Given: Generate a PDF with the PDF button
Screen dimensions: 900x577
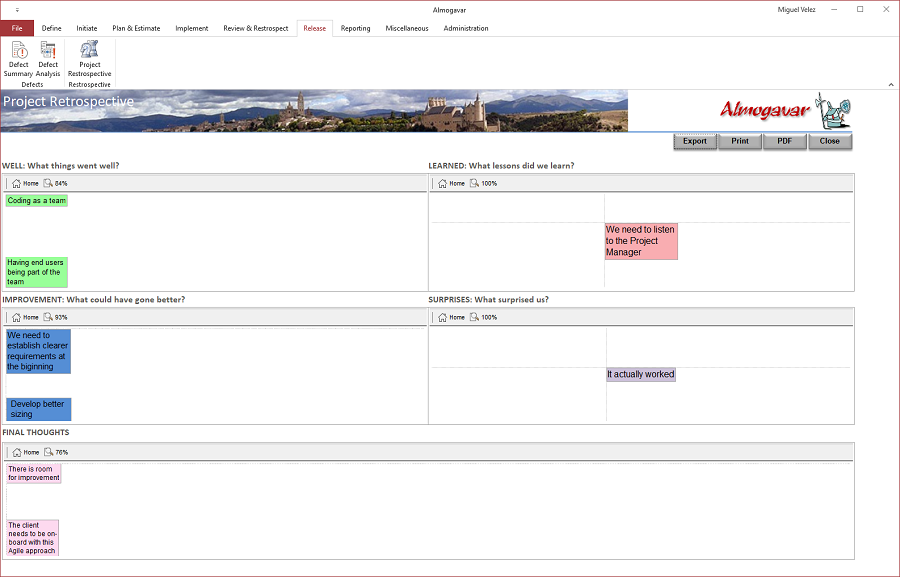Looking at the screenshot, I should point(785,141).
